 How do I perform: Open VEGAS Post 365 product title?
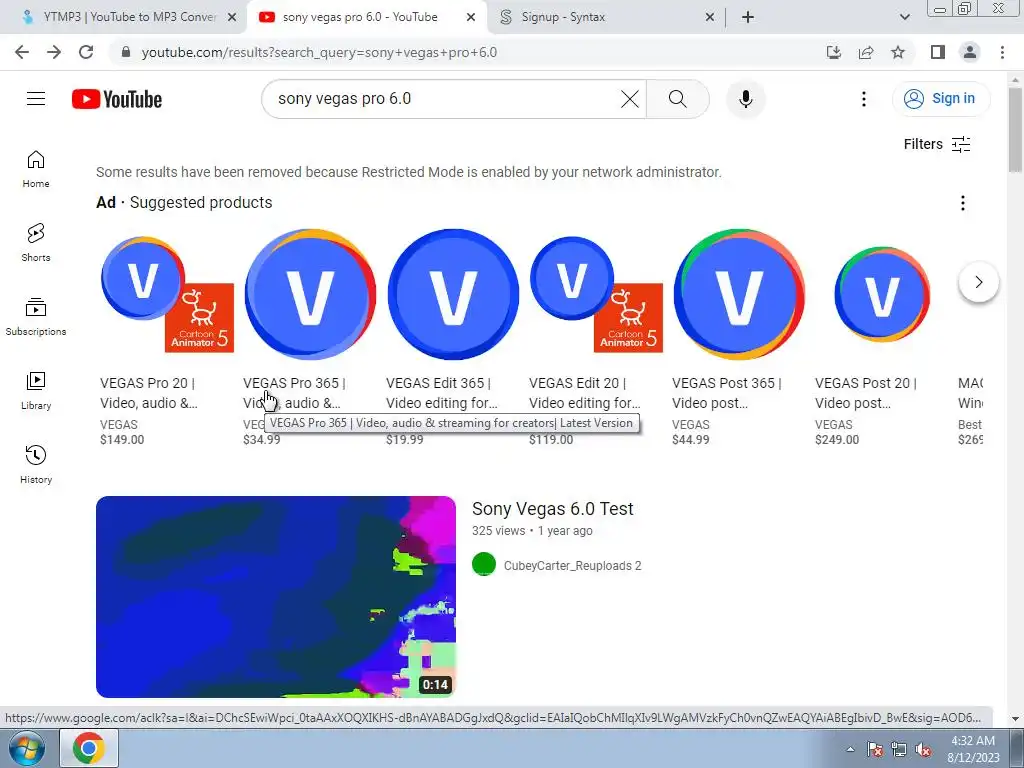click(x=726, y=393)
